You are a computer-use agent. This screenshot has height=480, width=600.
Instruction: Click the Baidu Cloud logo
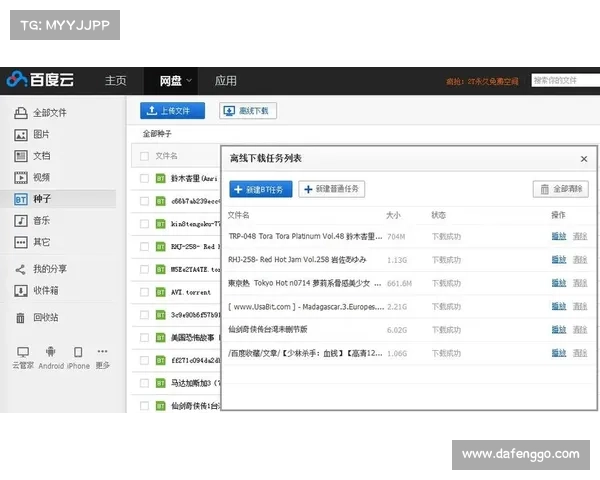(x=40, y=80)
